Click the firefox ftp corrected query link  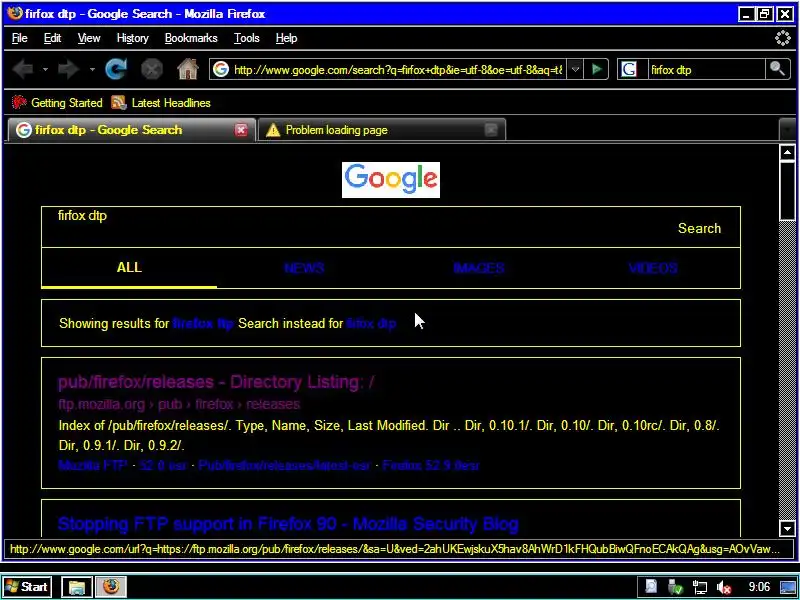click(203, 323)
